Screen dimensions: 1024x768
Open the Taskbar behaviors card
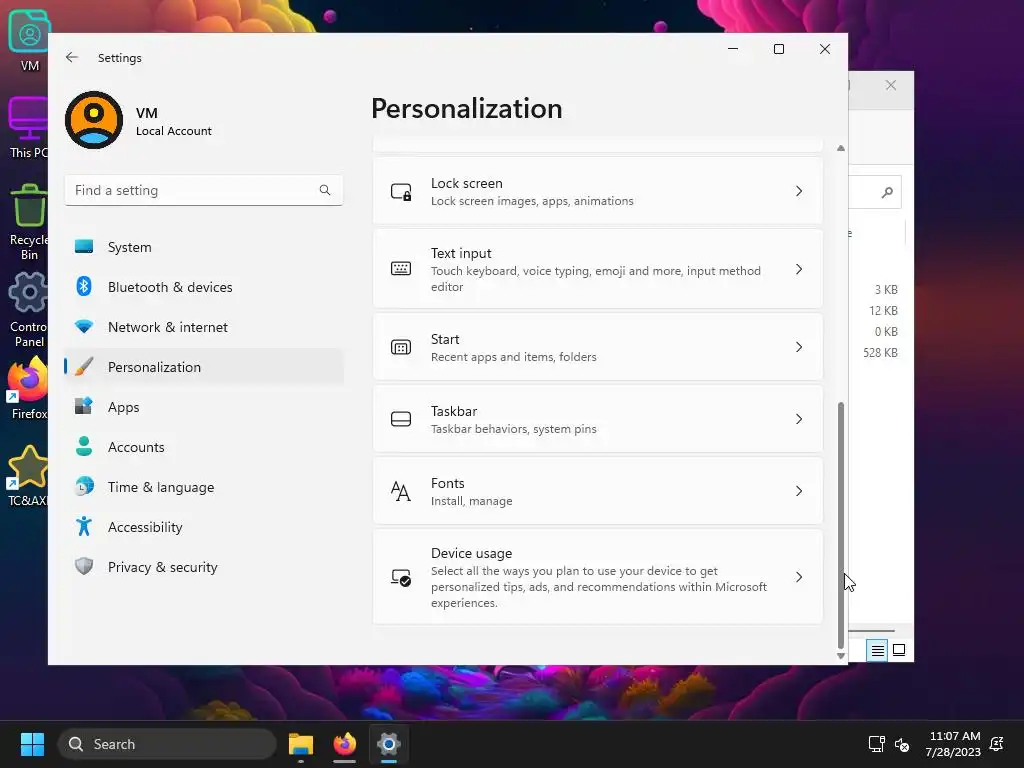[x=598, y=419]
